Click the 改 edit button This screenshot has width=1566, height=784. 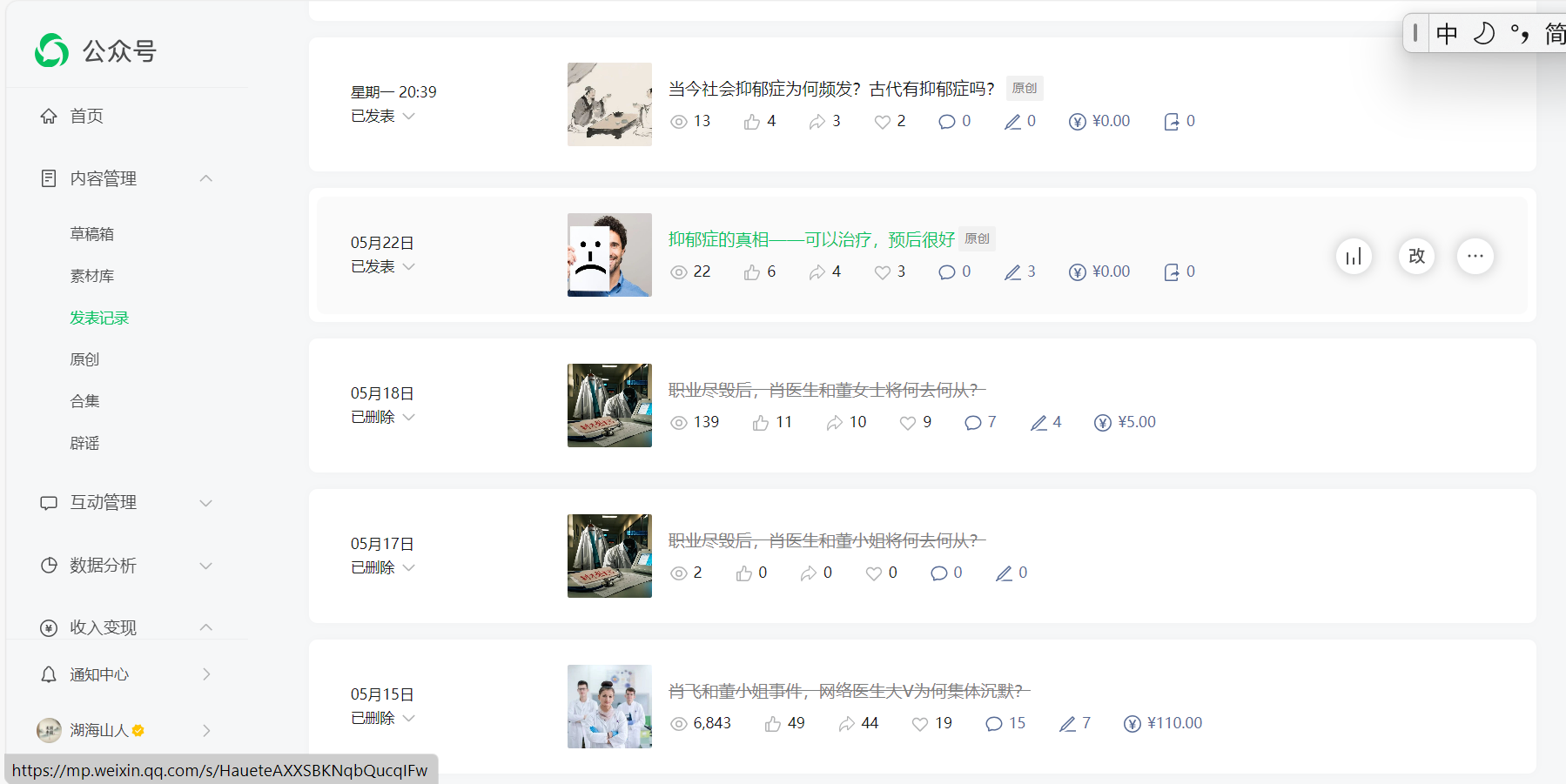click(1416, 256)
